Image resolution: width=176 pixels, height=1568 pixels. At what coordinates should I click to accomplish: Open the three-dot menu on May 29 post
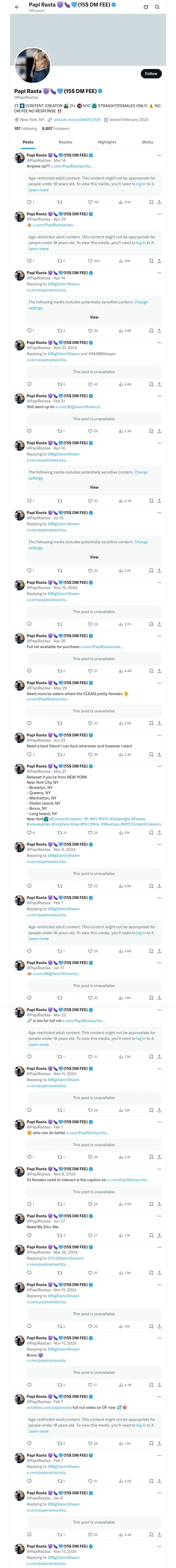(159, 683)
